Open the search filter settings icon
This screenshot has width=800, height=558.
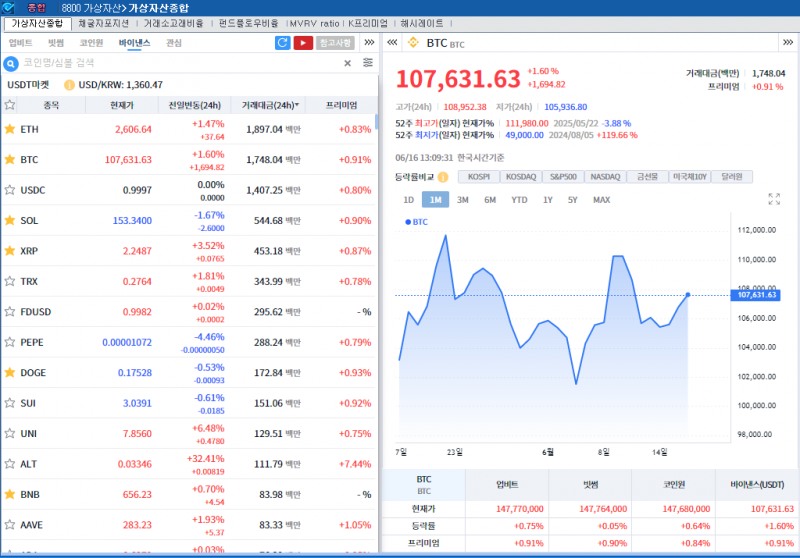point(368,63)
